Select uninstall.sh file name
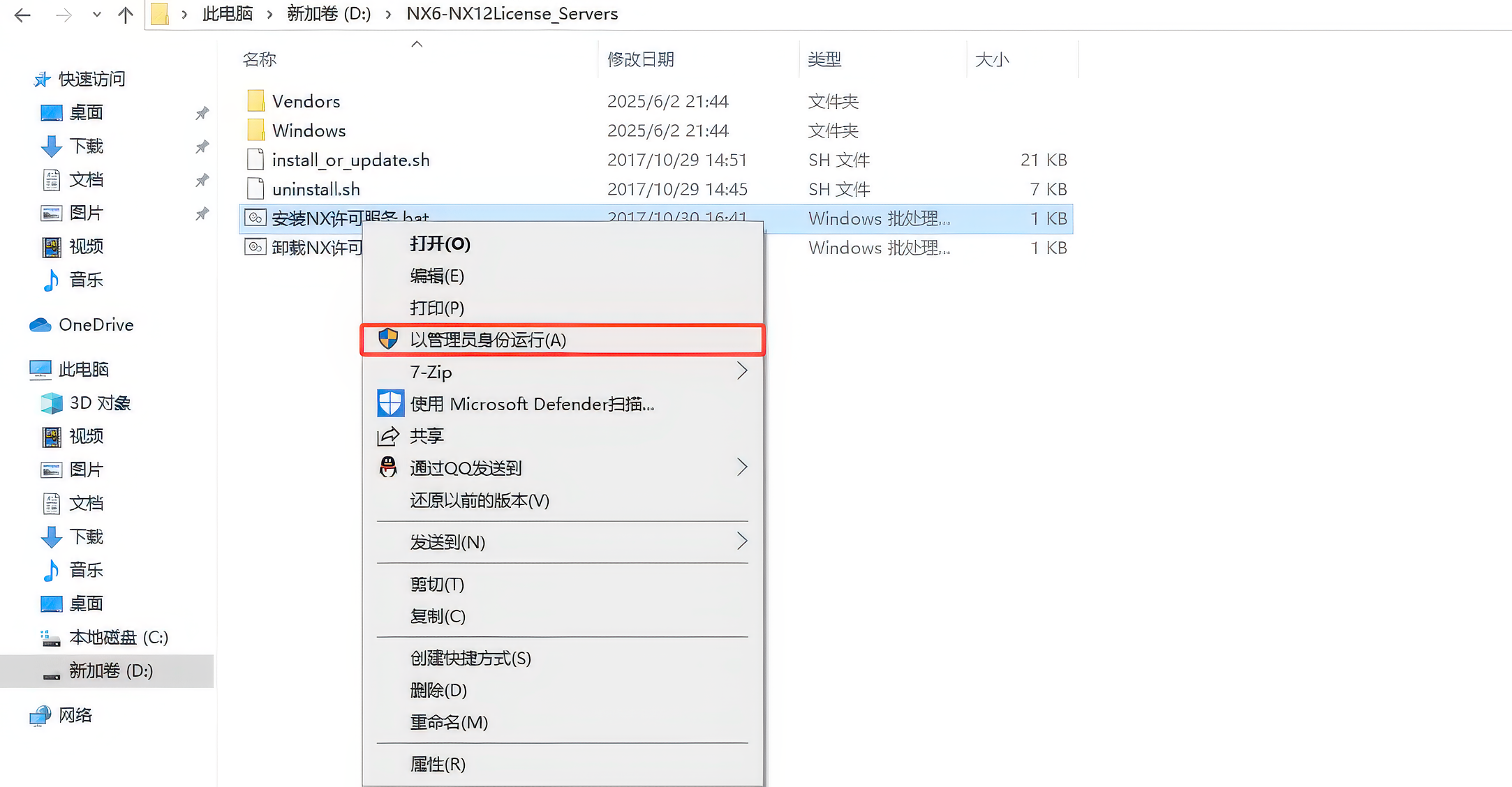 point(316,190)
